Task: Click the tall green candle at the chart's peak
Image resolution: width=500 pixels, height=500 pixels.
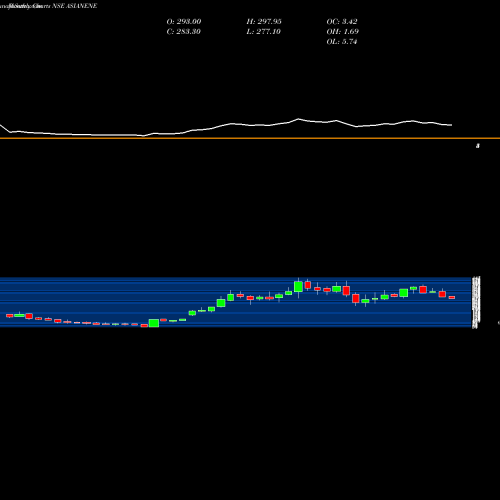Action: click(x=298, y=287)
